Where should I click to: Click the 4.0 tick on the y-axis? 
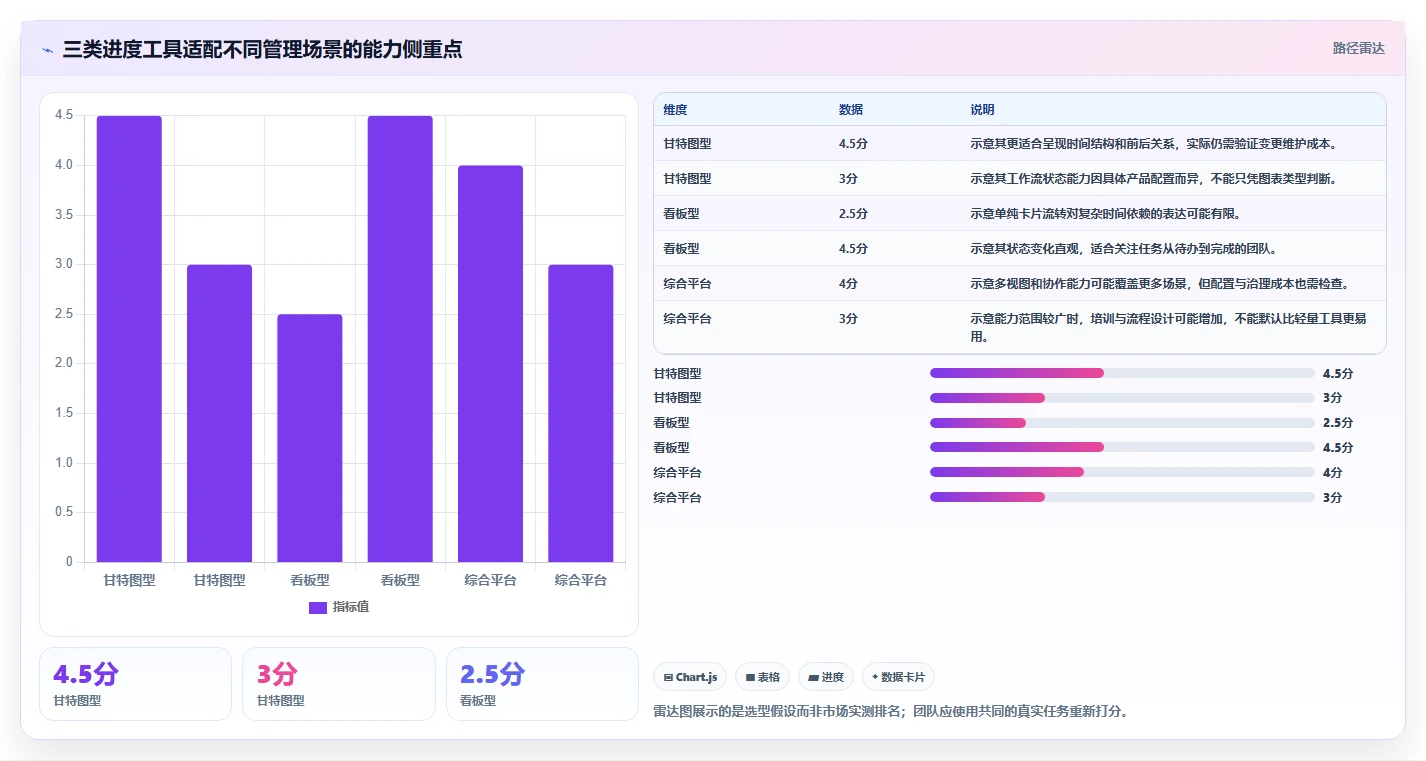click(63, 165)
